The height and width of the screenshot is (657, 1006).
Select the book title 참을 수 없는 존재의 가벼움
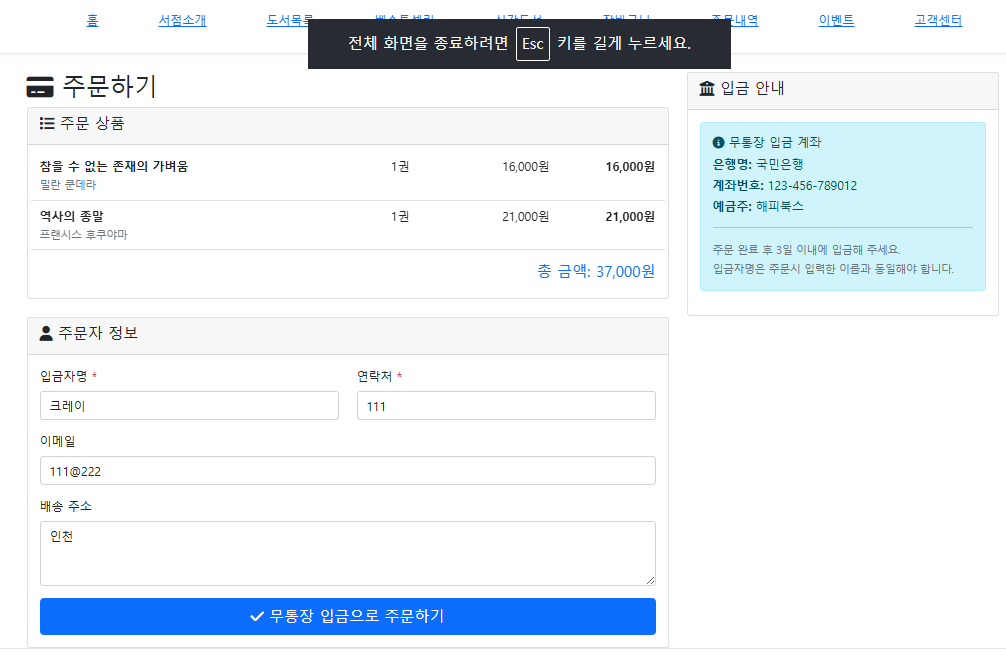114,166
